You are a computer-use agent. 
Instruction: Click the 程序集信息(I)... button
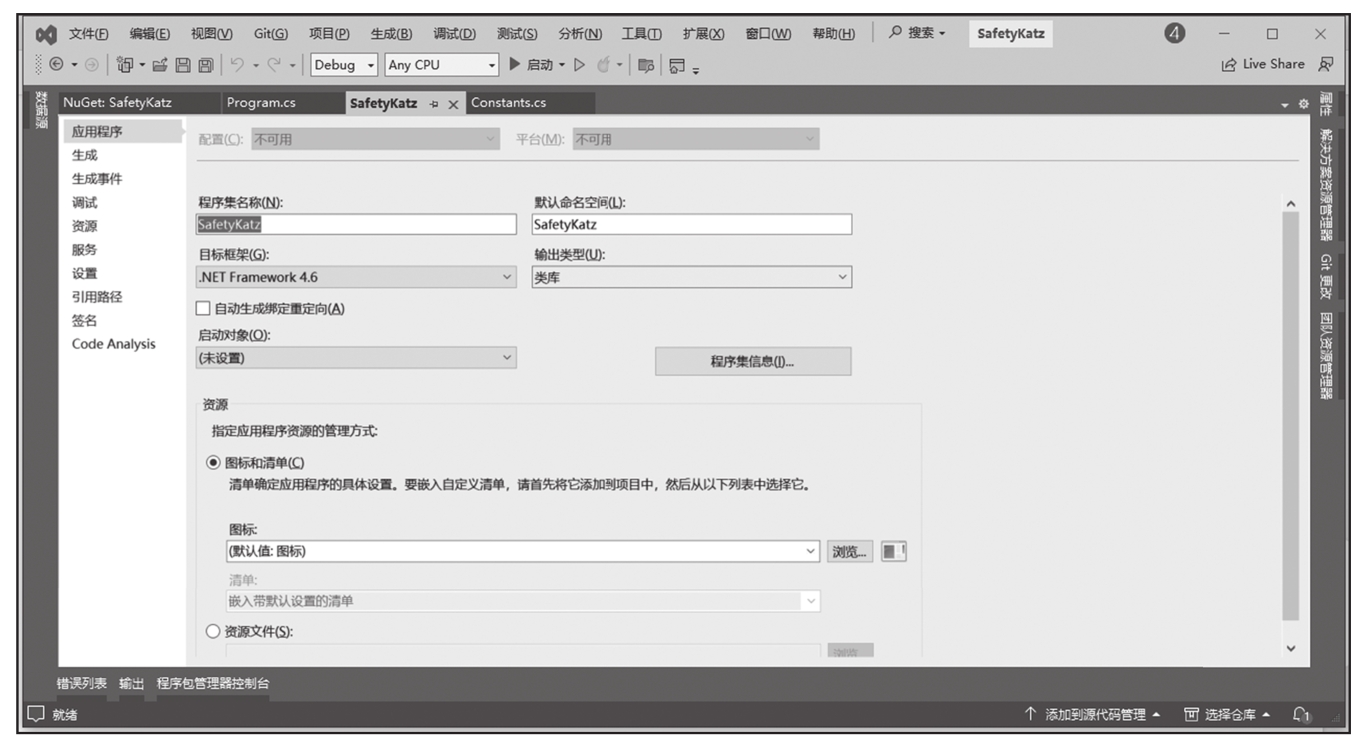coord(753,361)
